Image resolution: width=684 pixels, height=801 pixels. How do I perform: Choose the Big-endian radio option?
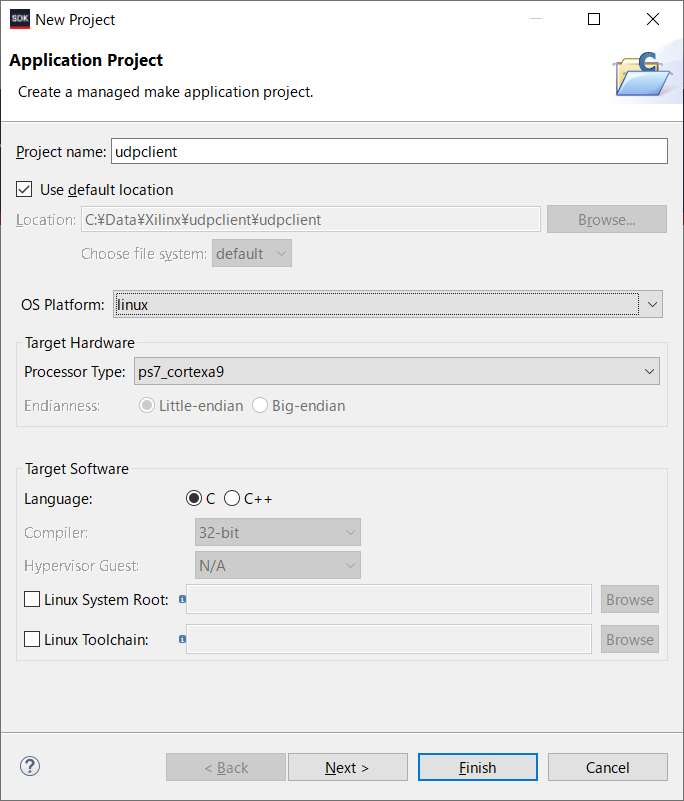pyautogui.click(x=260, y=406)
